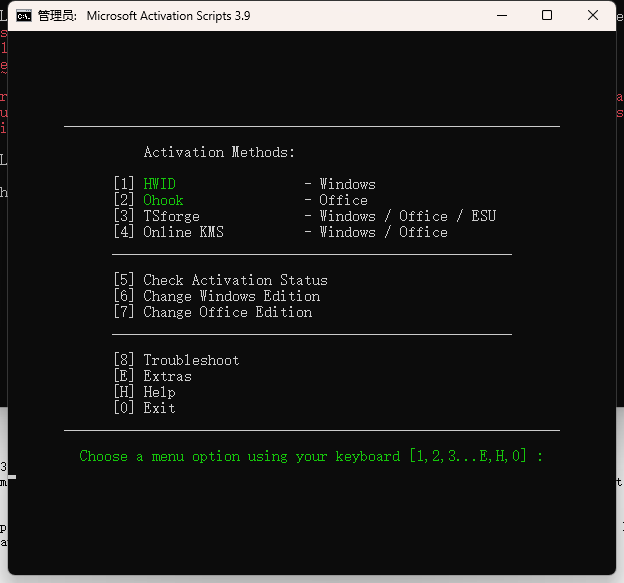624x583 pixels.
Task: Click the '[1]' key label beside HWID
Action: click(x=123, y=184)
